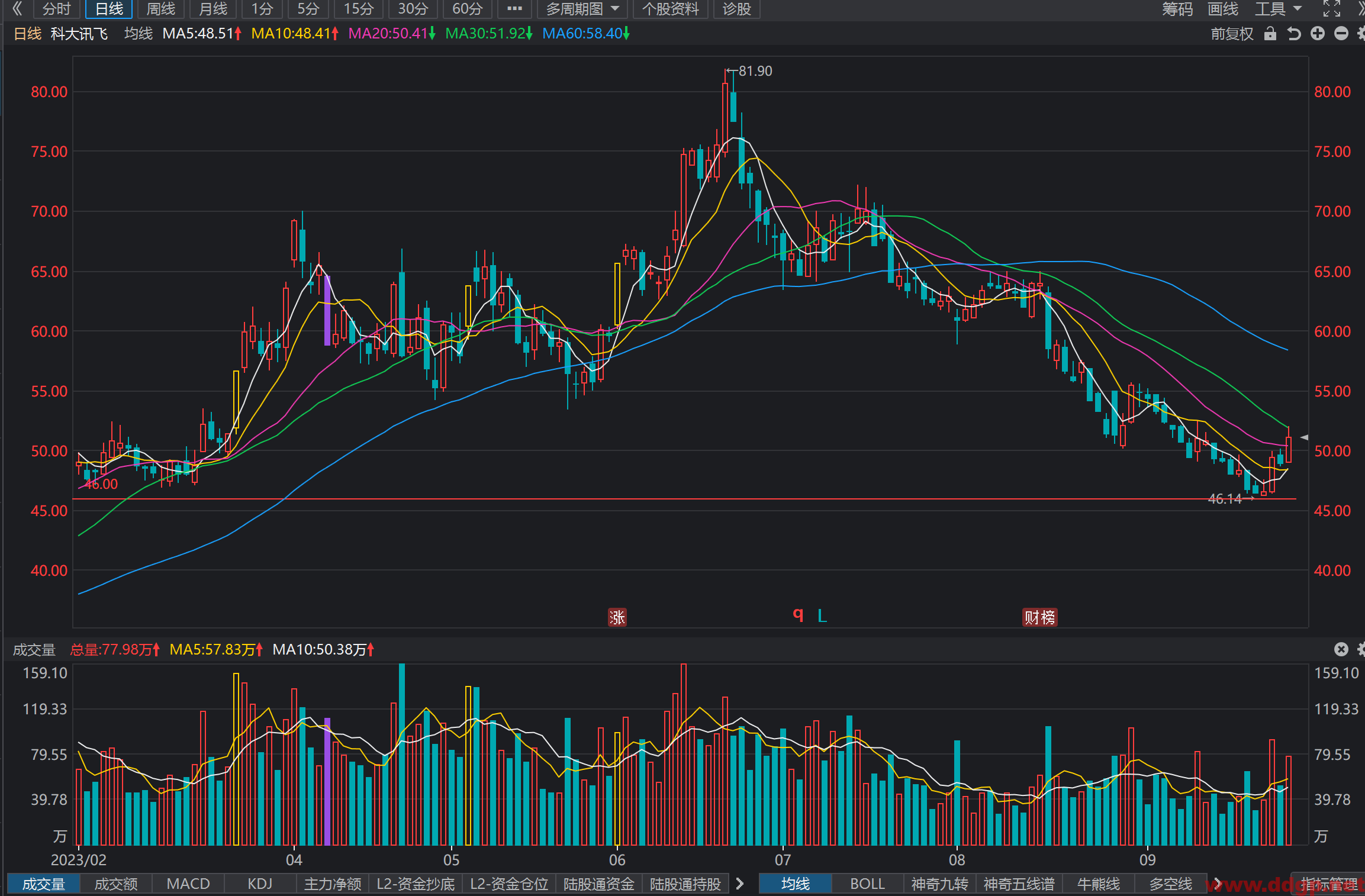
Task: Unlock the chart lock icon
Action: [1270, 33]
